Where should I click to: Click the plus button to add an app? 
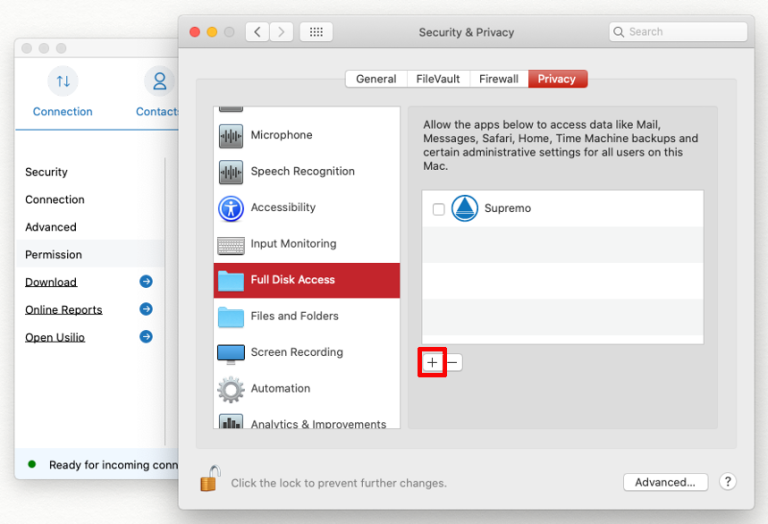pyautogui.click(x=432, y=362)
